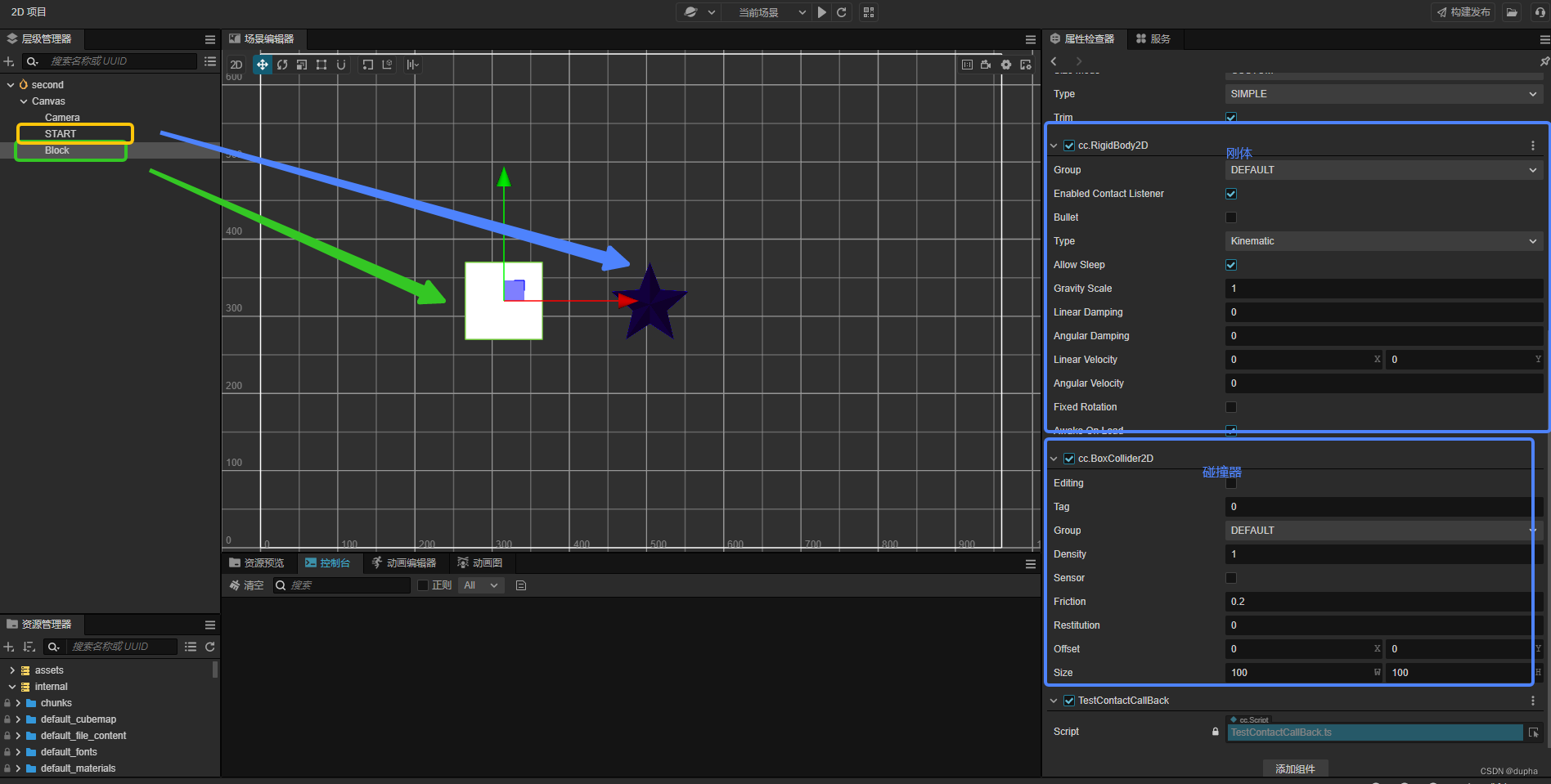Open the headset support icon
This screenshot has height=784, width=1551.
[x=1540, y=12]
